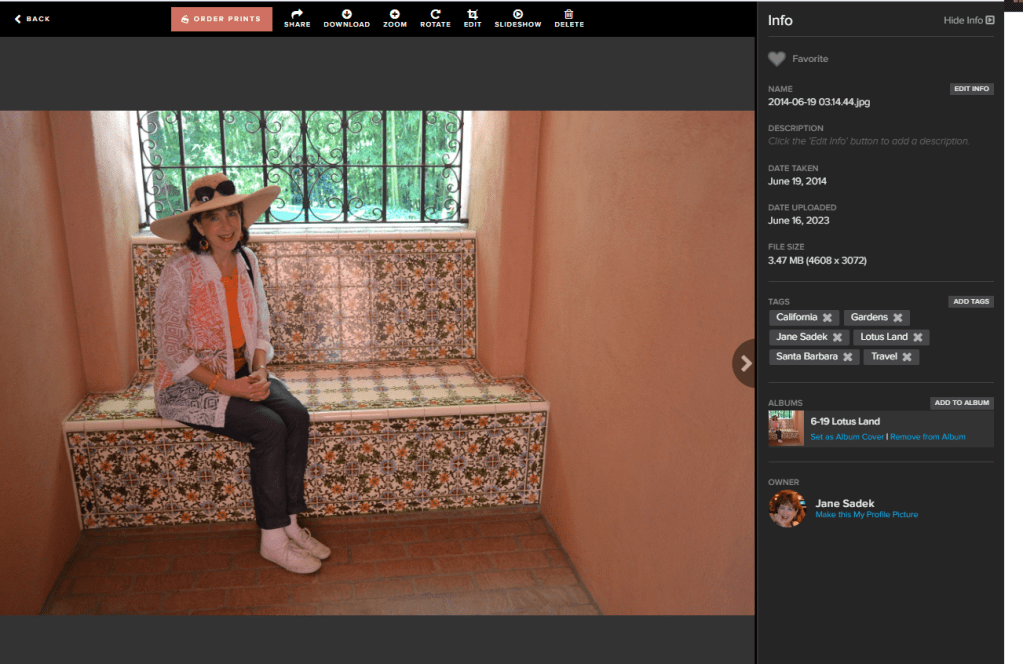Click the Order Prints button
The height and width of the screenshot is (664, 1023).
221,19
